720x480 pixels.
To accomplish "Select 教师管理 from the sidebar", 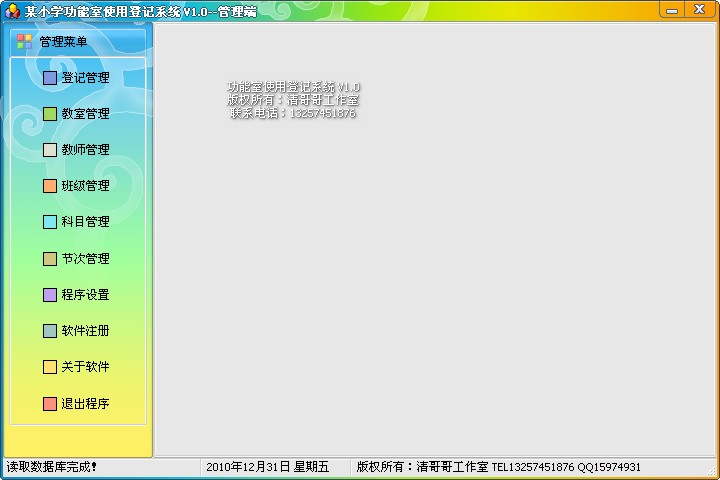I will coord(85,150).
